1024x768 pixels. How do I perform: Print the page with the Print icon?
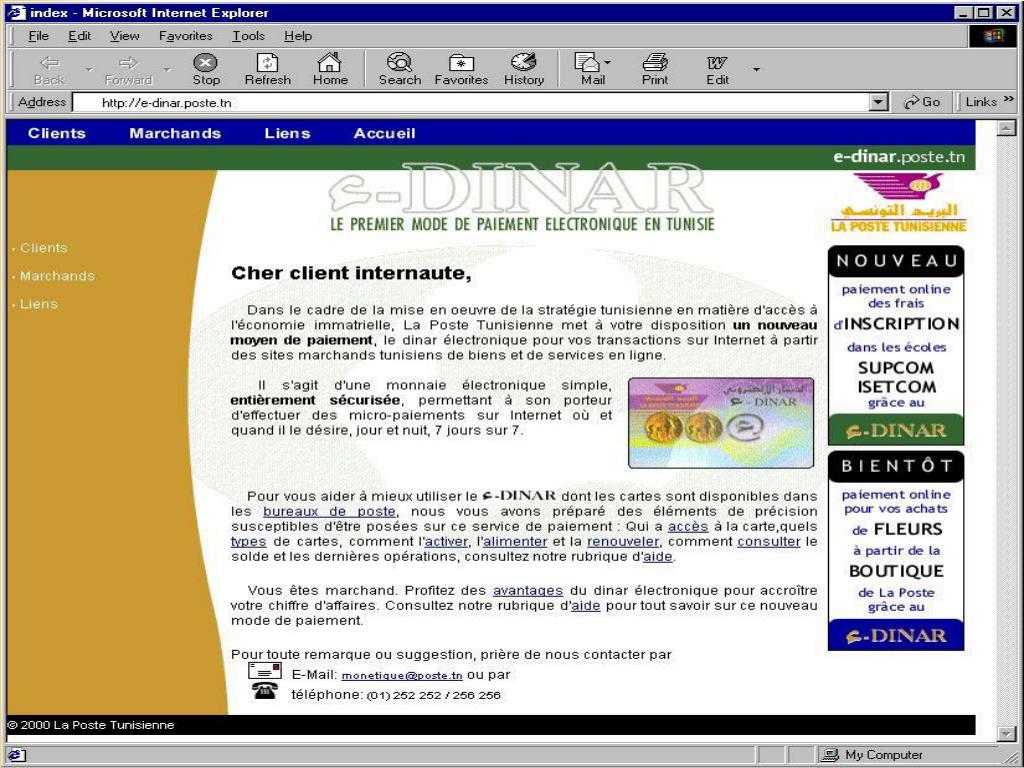tap(654, 69)
